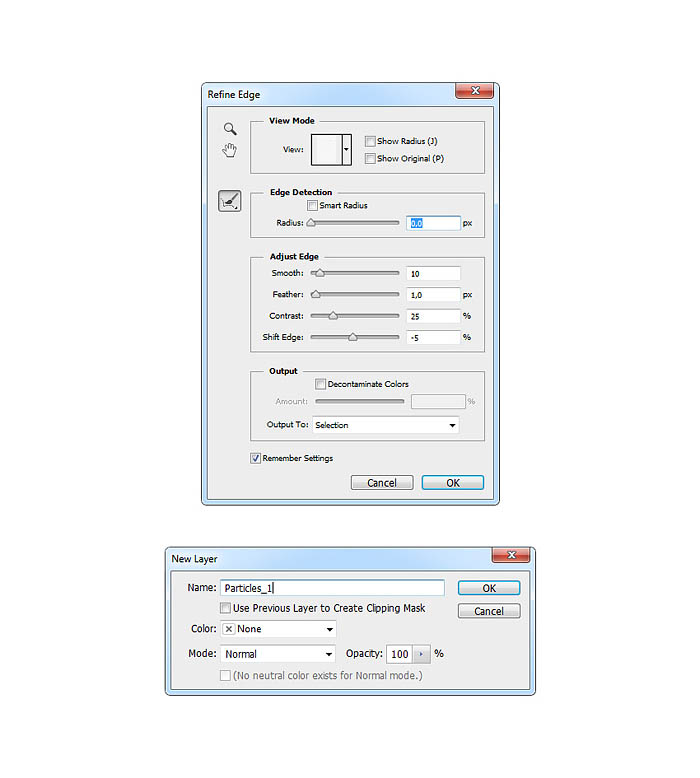Toggle the Smart Radius checkbox
The image size is (700, 778).
pyautogui.click(x=312, y=205)
